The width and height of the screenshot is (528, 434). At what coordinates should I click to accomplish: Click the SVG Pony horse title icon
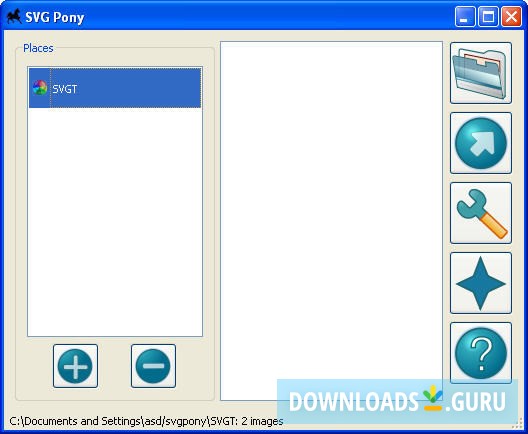tap(14, 16)
